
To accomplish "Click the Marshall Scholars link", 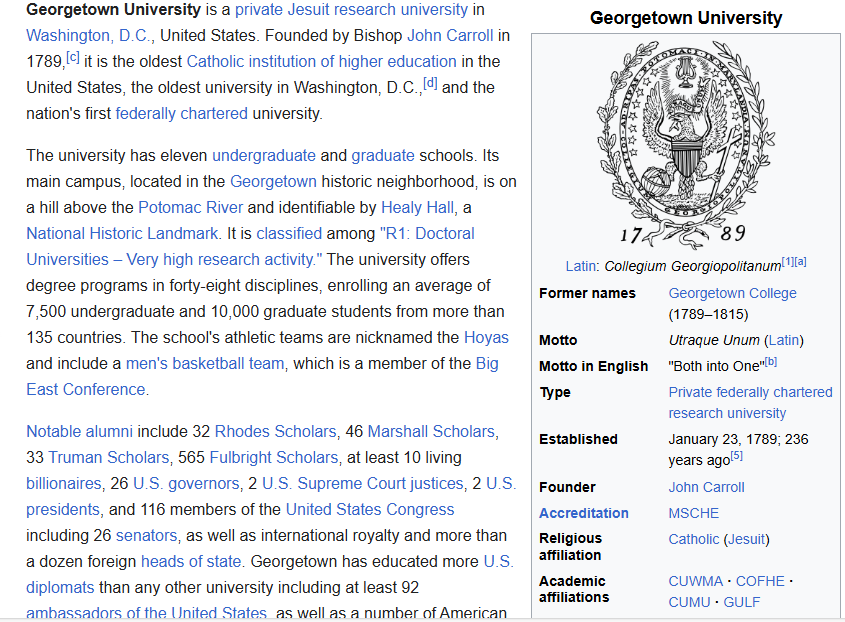I will click(x=431, y=432).
